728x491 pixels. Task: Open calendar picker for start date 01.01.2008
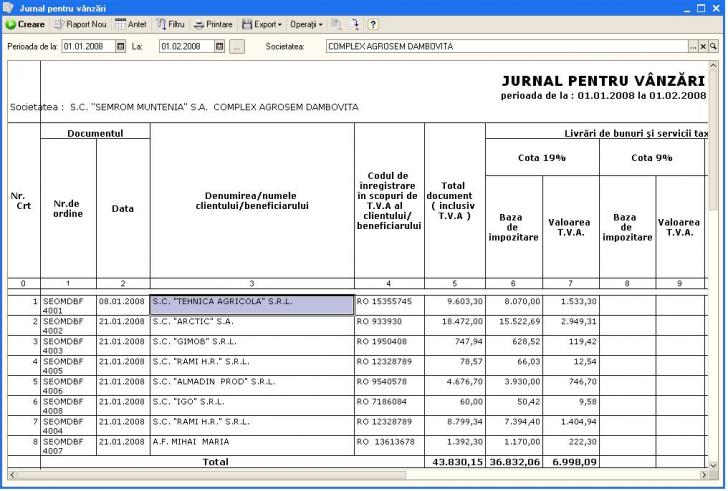click(x=120, y=46)
